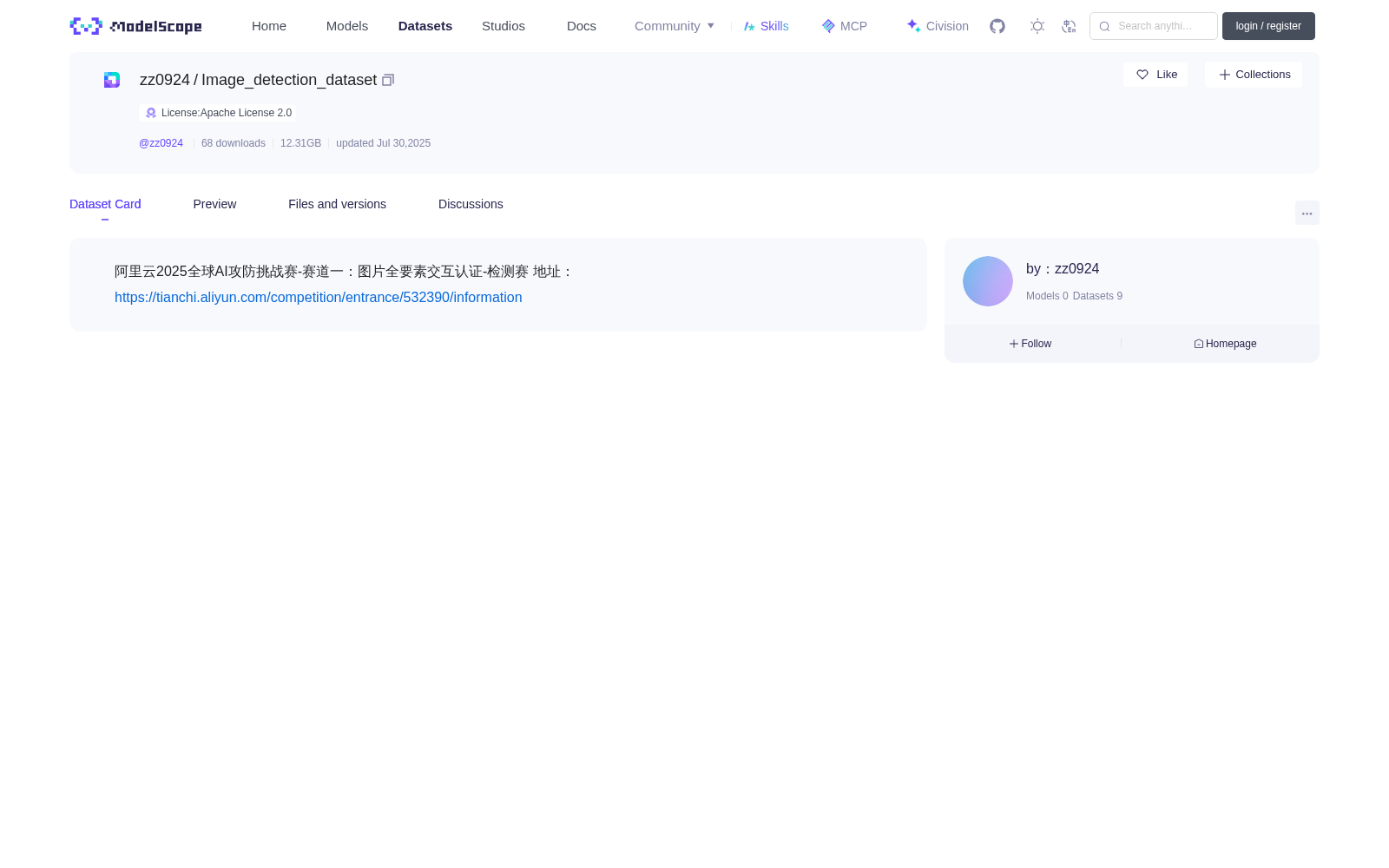This screenshot has height=868, width=1389.
Task: Expand the Community dropdown menu
Action: tap(675, 26)
